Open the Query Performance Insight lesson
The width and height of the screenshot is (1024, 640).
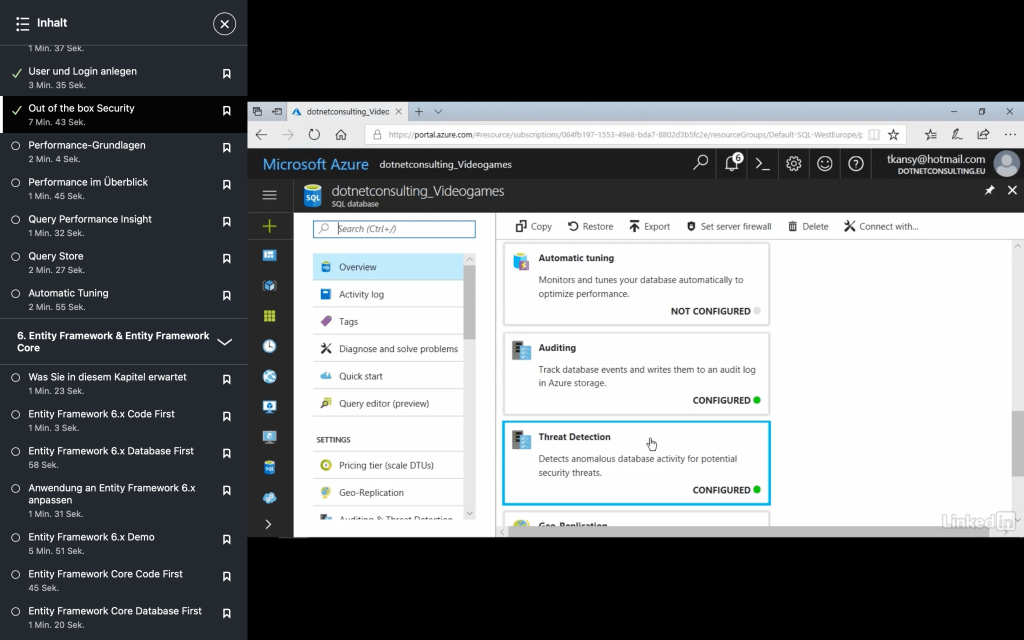click(x=90, y=219)
